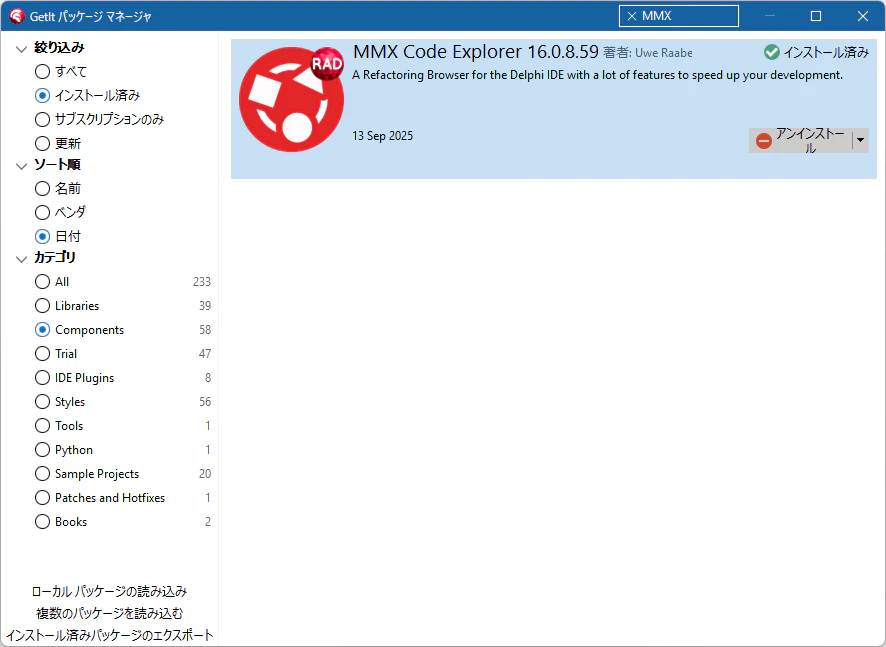The height and width of the screenshot is (647, 886).
Task: Click the インストール済み status label on package
Action: coord(826,53)
